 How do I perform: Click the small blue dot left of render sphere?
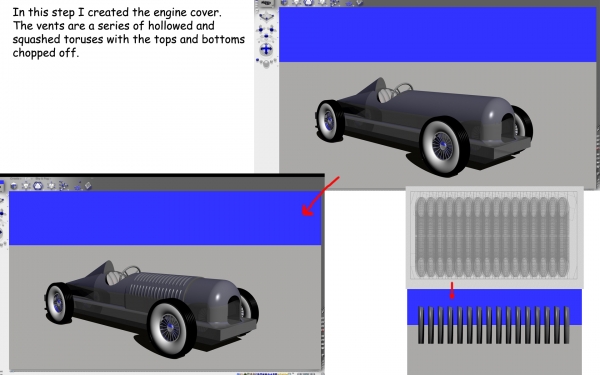[258, 60]
